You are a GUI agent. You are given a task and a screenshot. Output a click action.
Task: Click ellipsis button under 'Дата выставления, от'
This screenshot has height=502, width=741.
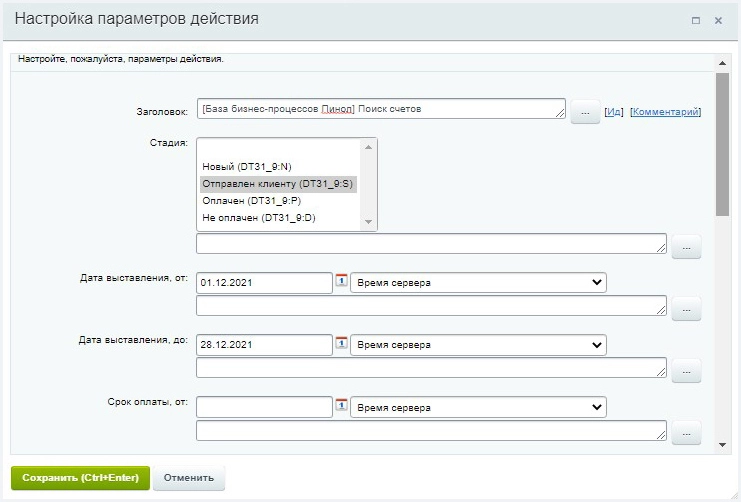tap(686, 309)
